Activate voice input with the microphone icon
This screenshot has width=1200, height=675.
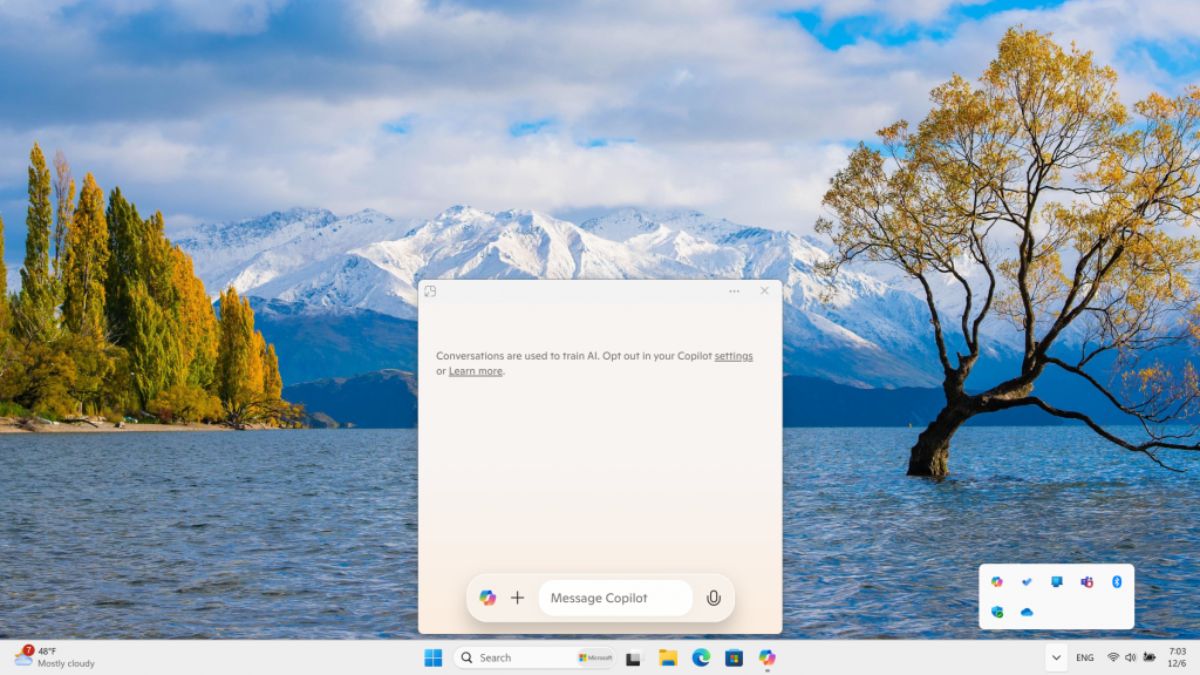714,597
